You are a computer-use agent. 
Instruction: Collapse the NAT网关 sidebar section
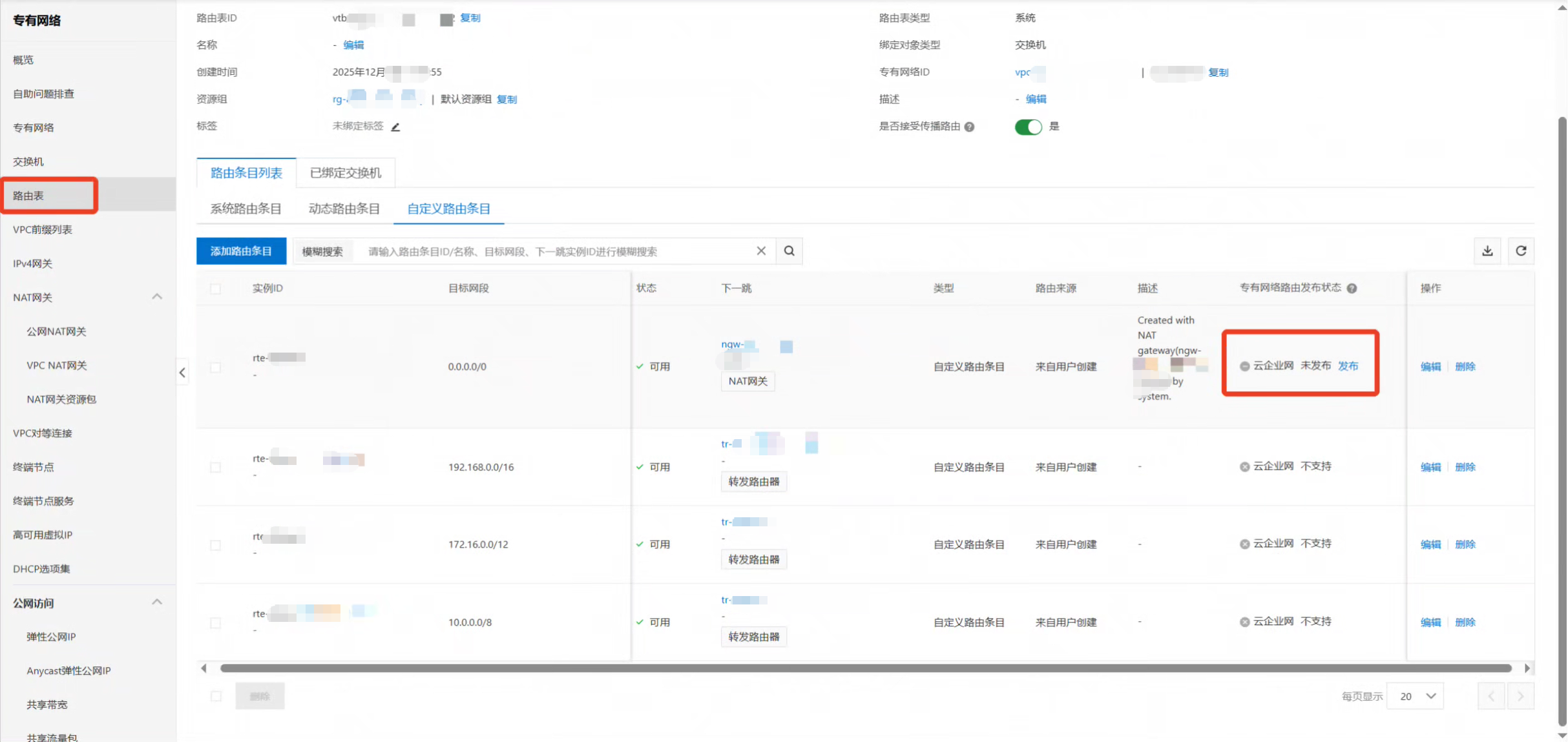157,297
